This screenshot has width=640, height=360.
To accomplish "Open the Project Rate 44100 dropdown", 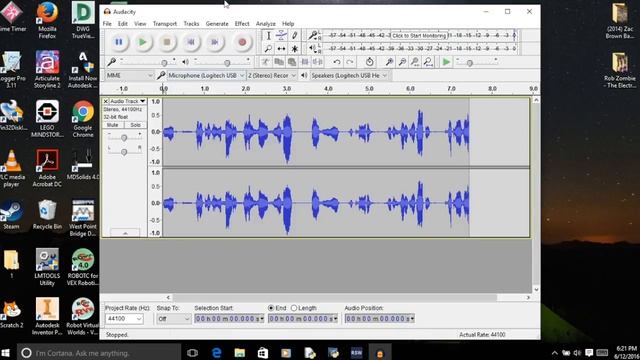I will click(x=124, y=319).
